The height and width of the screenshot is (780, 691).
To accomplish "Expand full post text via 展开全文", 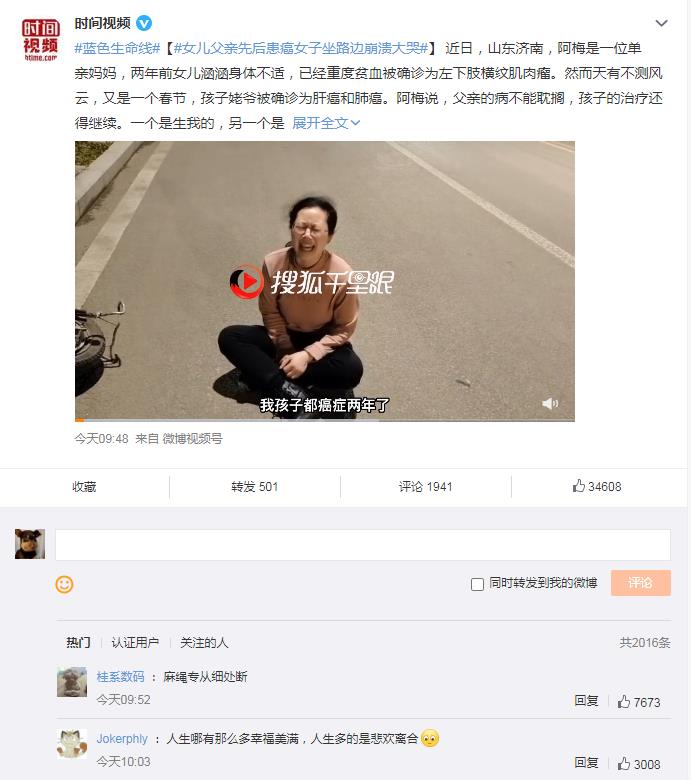I will click(326, 123).
